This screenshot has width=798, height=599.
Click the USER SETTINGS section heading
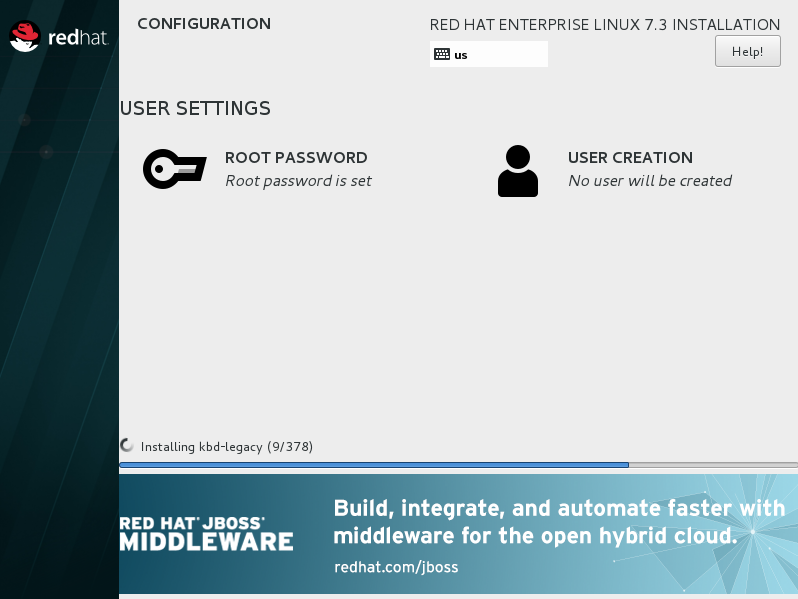[195, 108]
